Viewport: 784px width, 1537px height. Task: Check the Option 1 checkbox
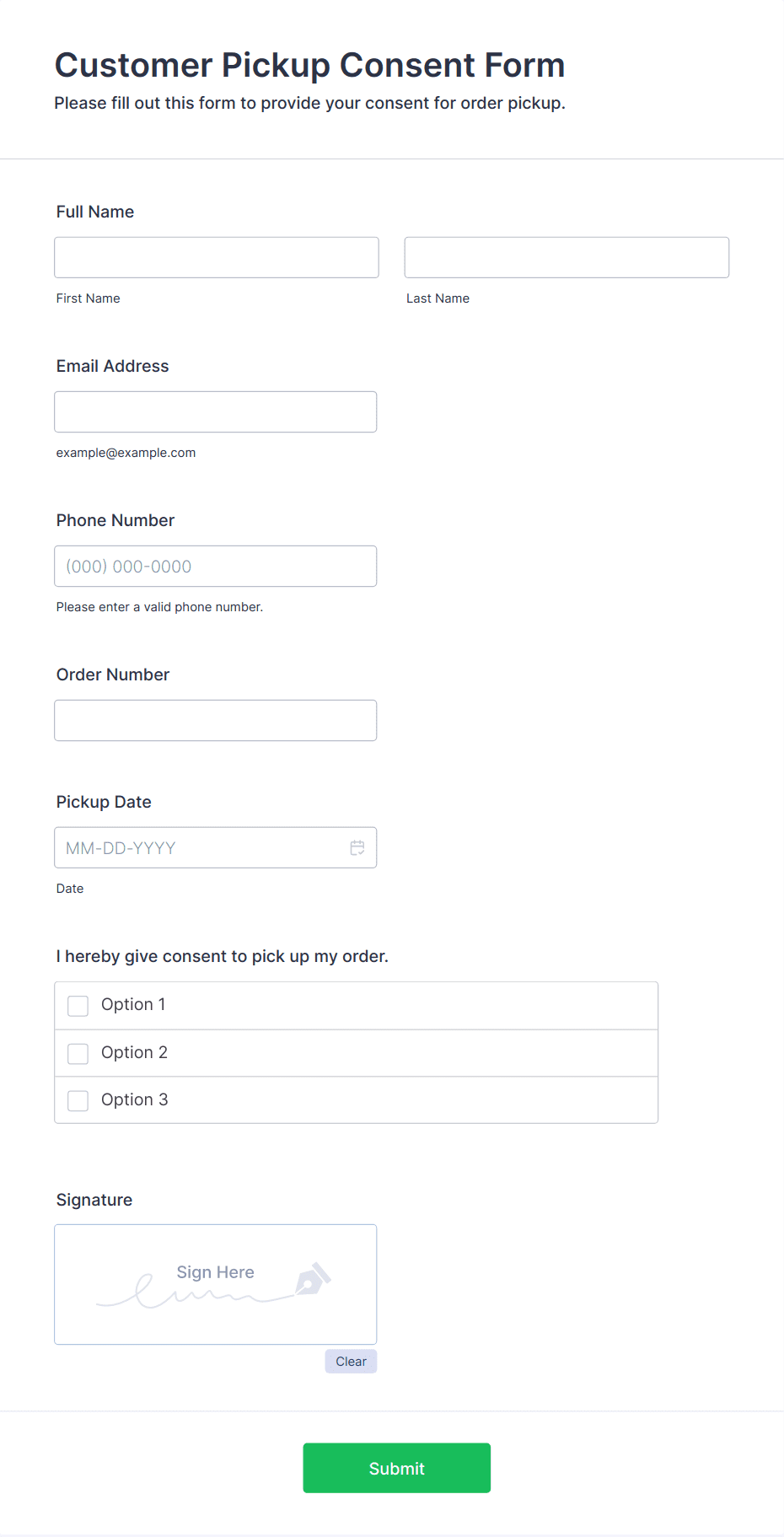pyautogui.click(x=78, y=1006)
